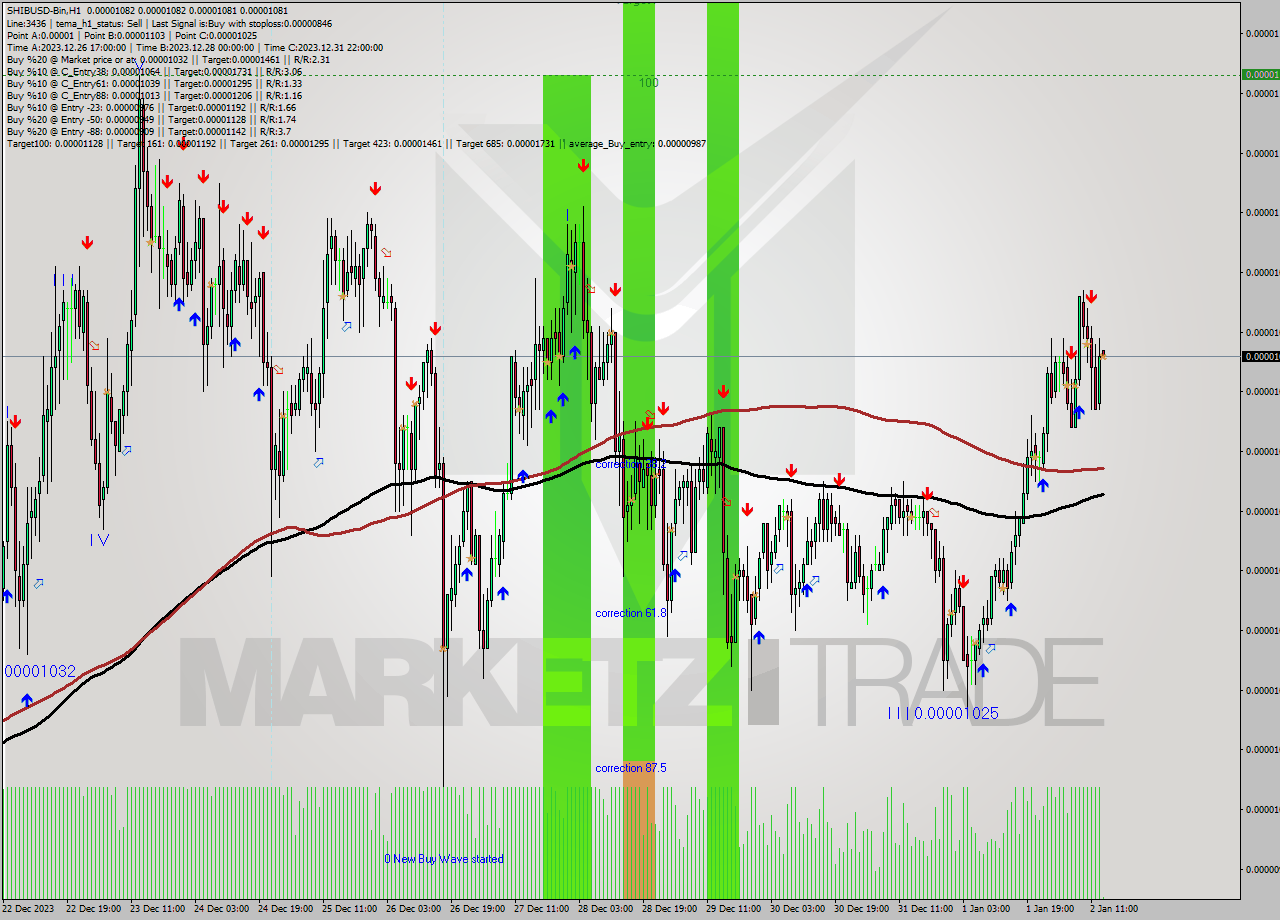Click '0 New Buy Wave started' label
Viewport: 1280px width, 920px height.
(444, 859)
